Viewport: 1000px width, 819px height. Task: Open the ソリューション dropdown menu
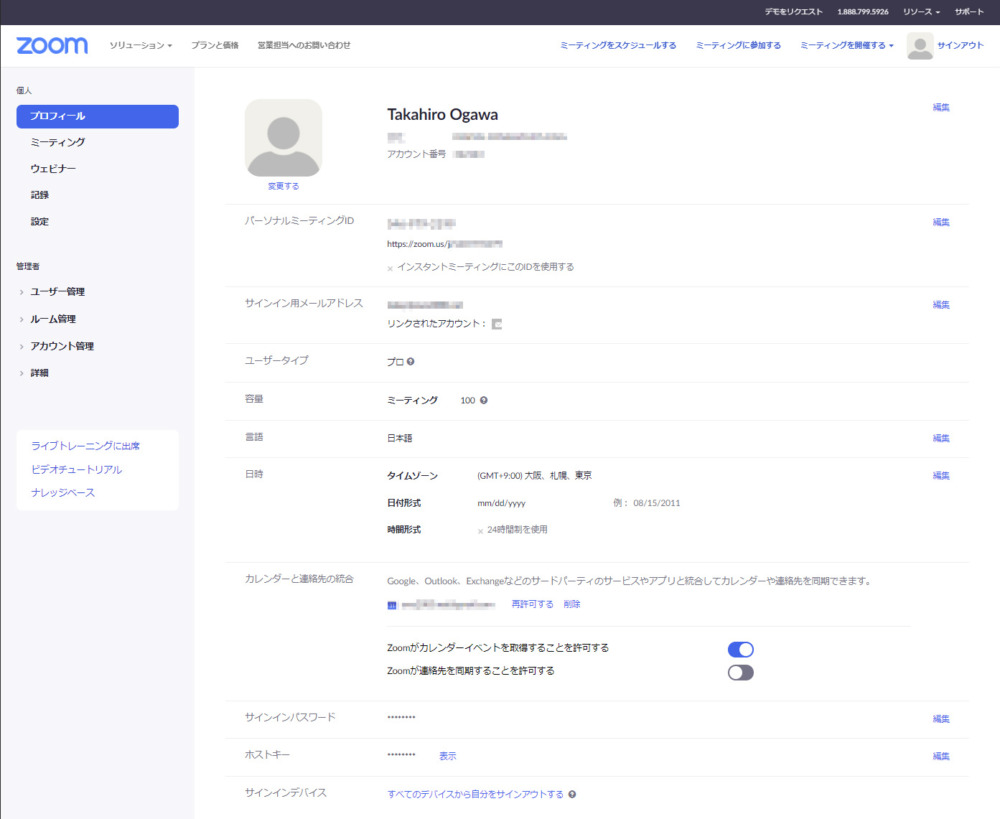(x=140, y=45)
